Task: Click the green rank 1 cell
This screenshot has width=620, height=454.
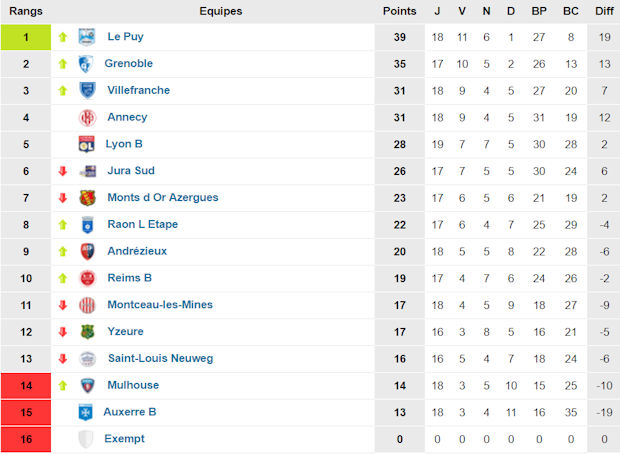Action: (x=26, y=37)
